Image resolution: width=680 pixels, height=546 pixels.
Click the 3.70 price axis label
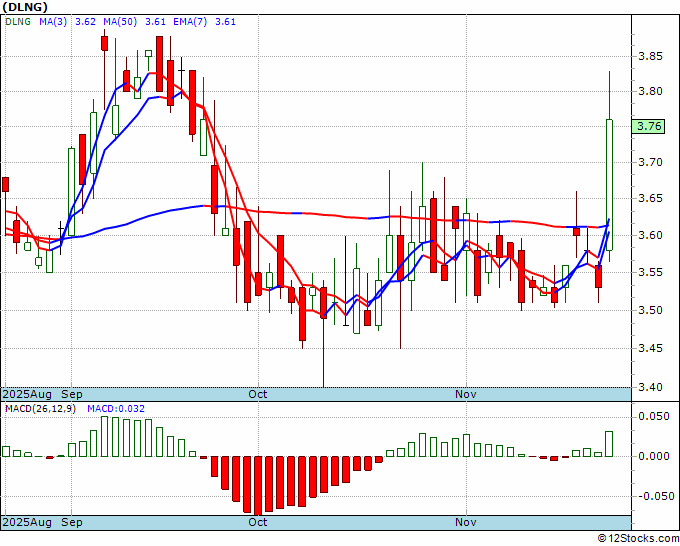[650, 163]
